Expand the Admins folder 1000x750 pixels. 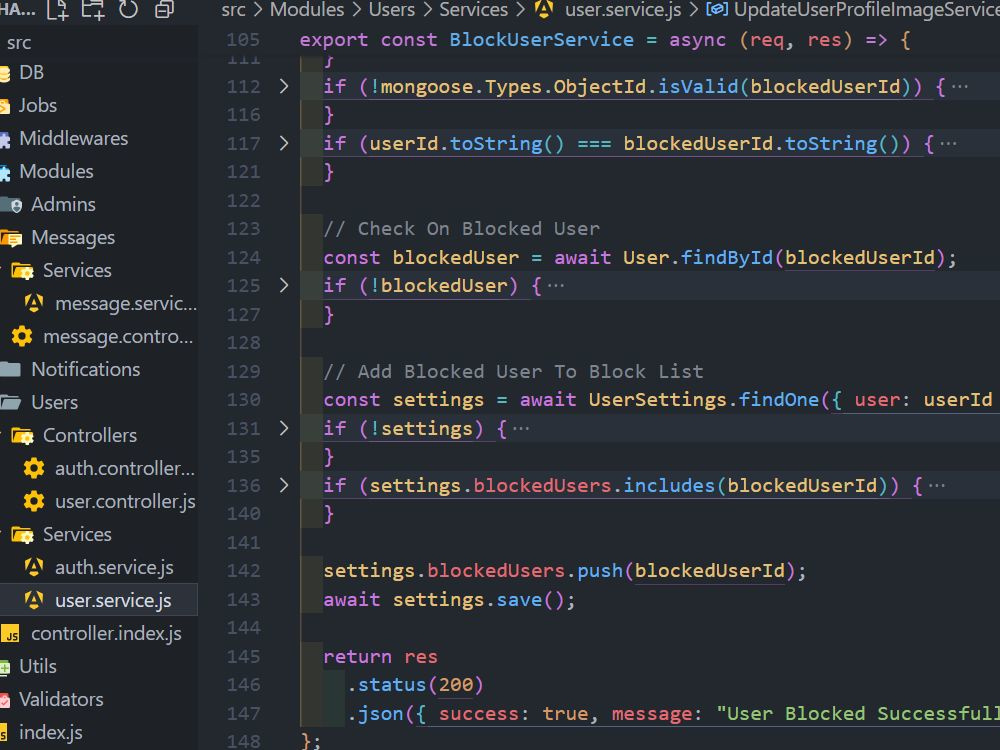[63, 205]
